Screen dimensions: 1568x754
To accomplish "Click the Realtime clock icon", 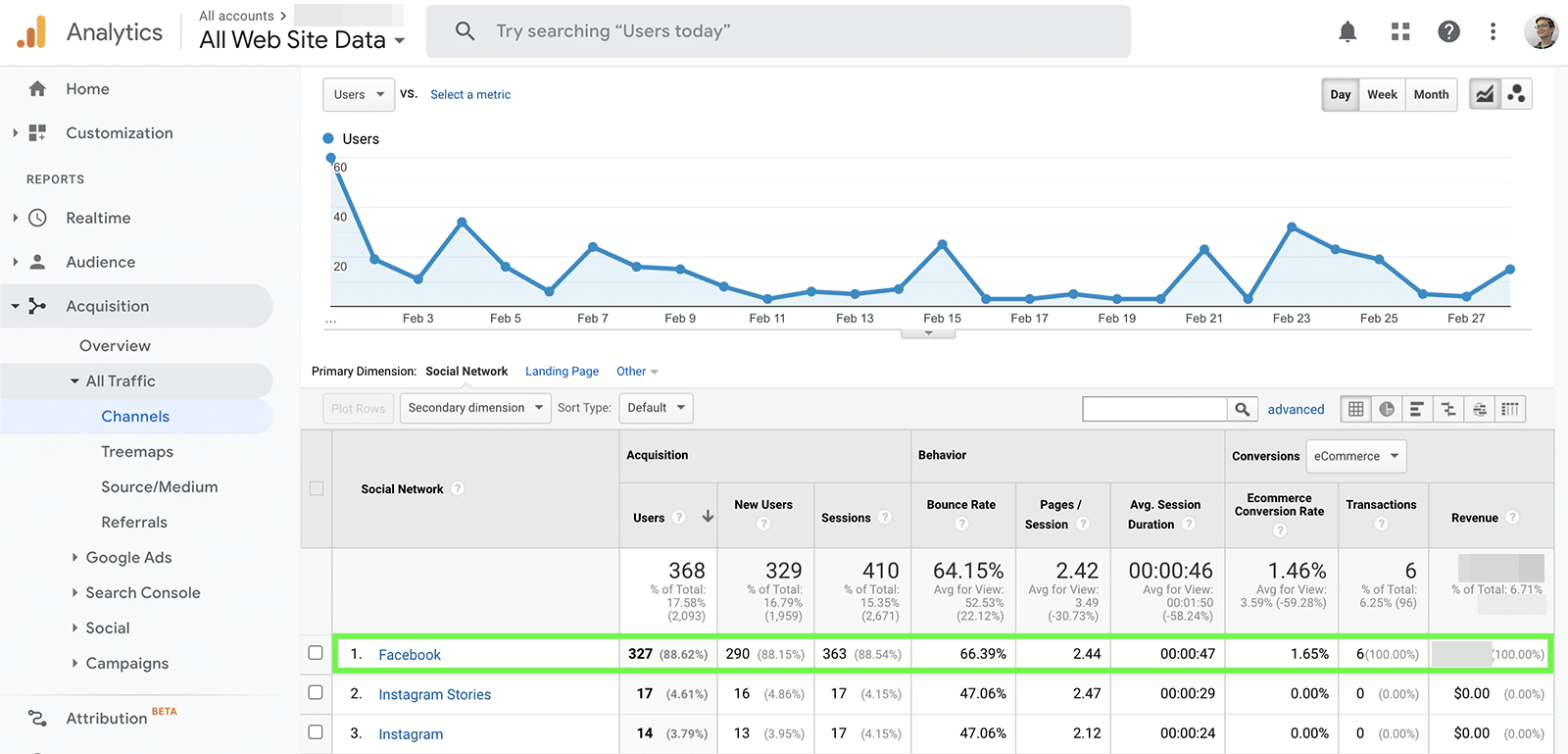I will point(37,218).
